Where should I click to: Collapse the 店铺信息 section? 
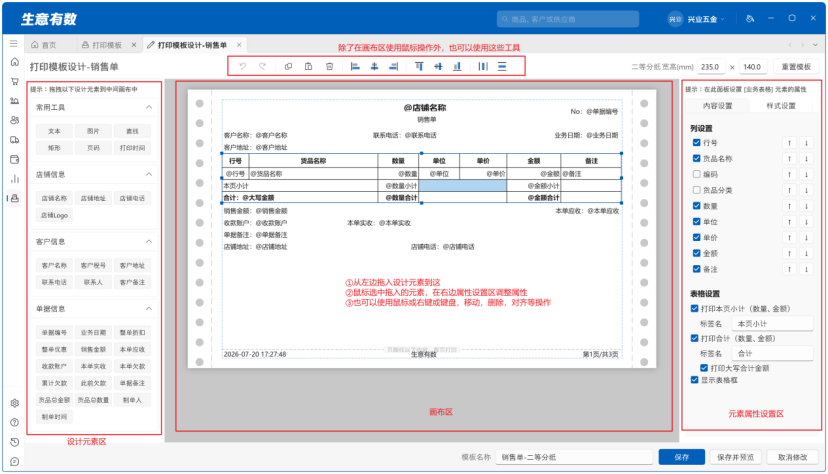pyautogui.click(x=149, y=174)
